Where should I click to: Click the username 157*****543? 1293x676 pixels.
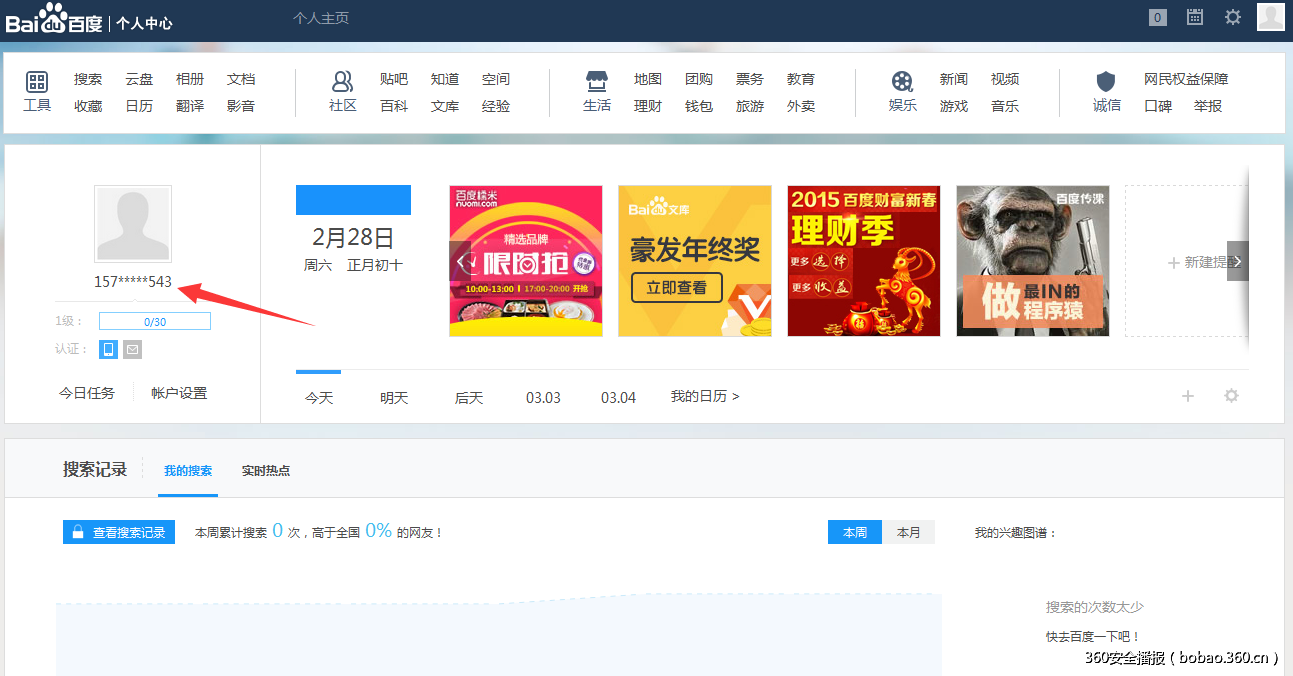(133, 282)
